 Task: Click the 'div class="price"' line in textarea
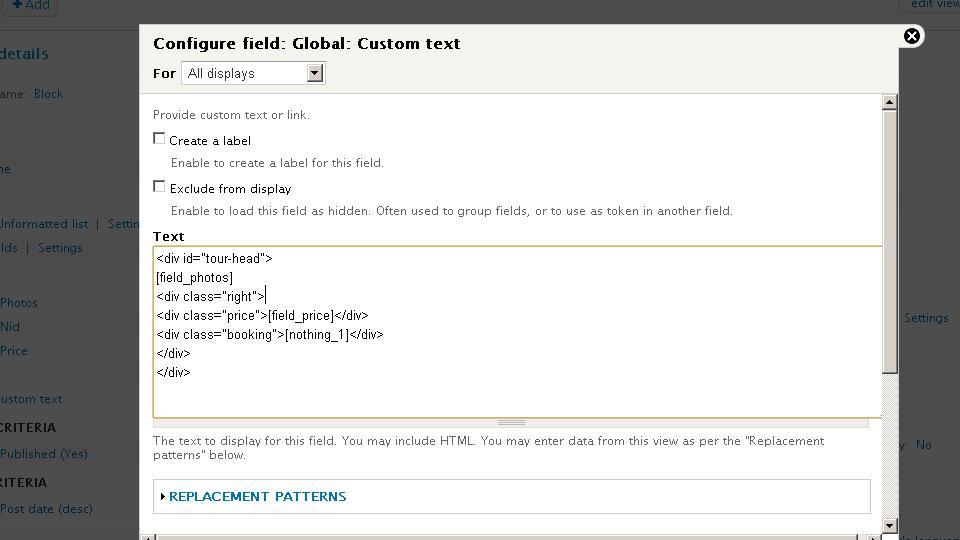(x=263, y=316)
